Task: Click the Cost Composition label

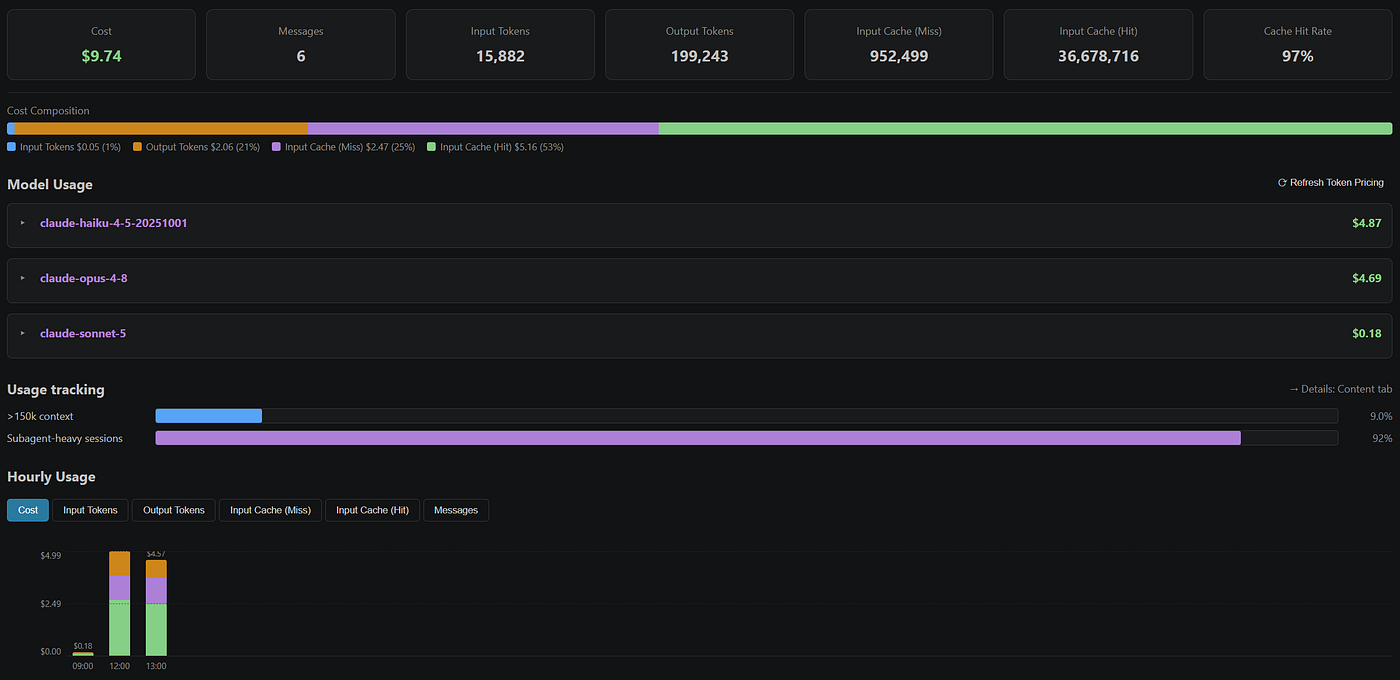Action: tap(48, 111)
